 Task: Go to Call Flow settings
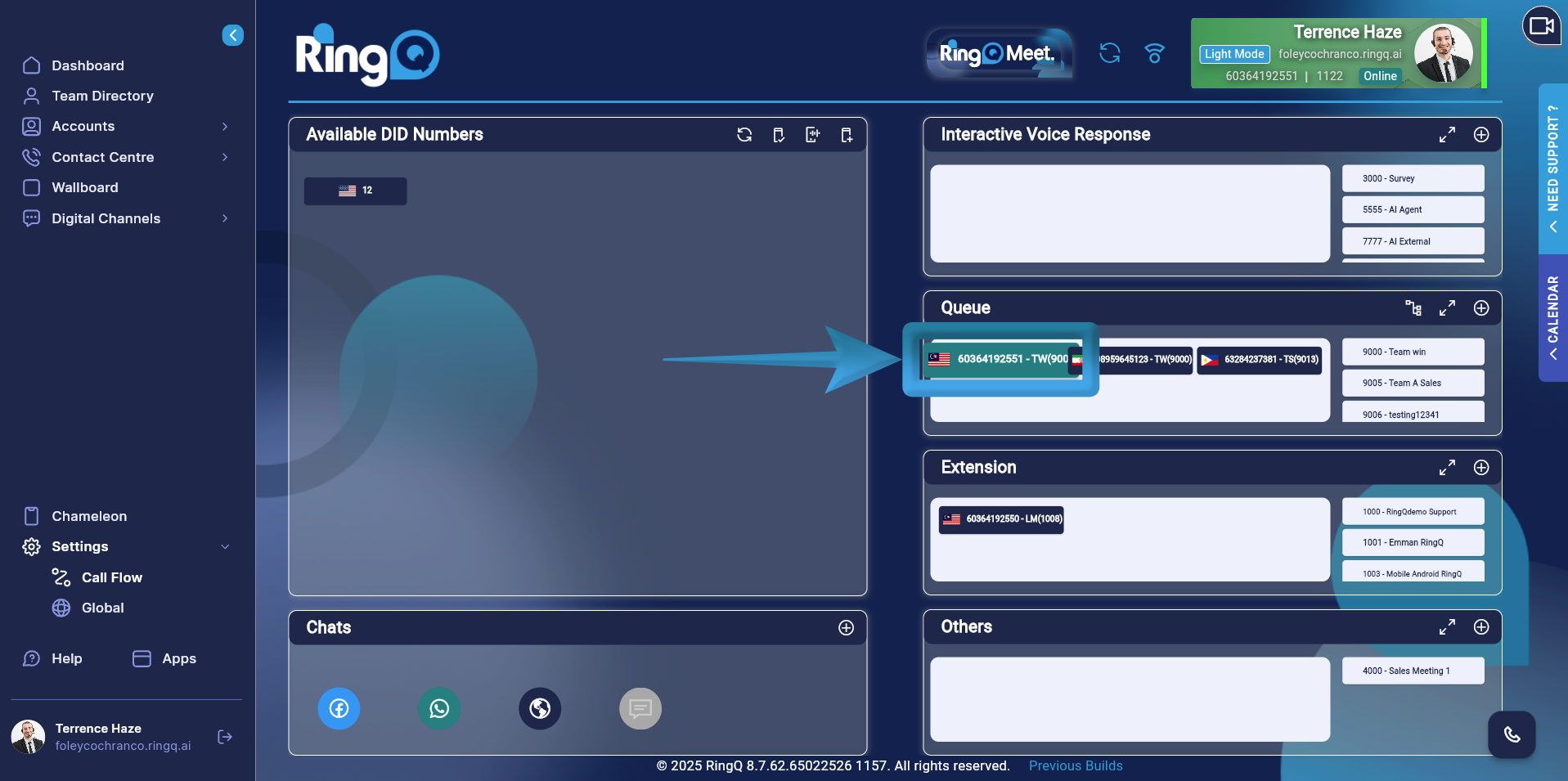coord(111,577)
